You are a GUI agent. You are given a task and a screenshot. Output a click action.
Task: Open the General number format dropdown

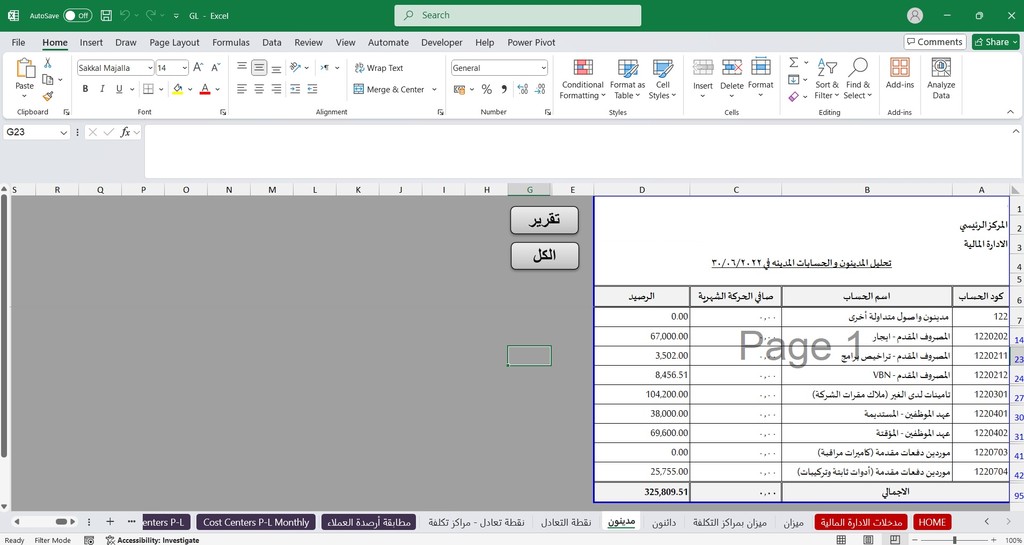(543, 68)
